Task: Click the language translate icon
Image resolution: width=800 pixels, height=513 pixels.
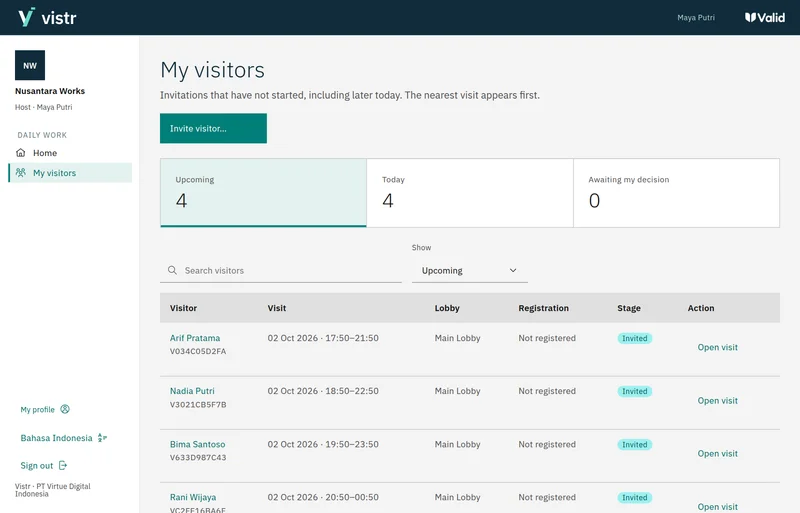Action: coord(102,437)
